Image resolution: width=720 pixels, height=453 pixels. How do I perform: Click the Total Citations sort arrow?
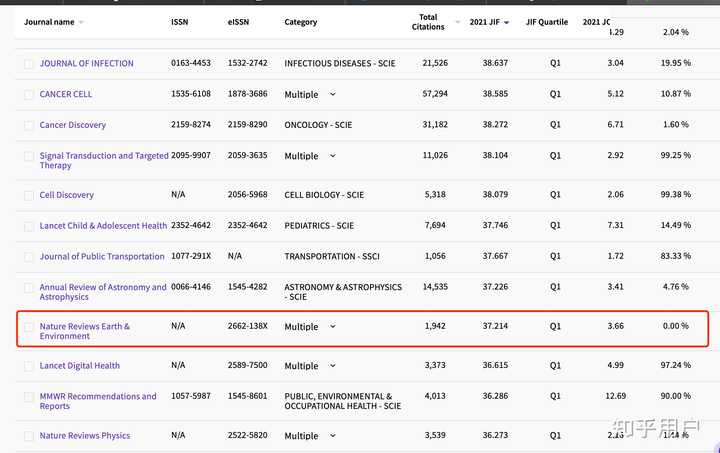pyautogui.click(x=457, y=22)
